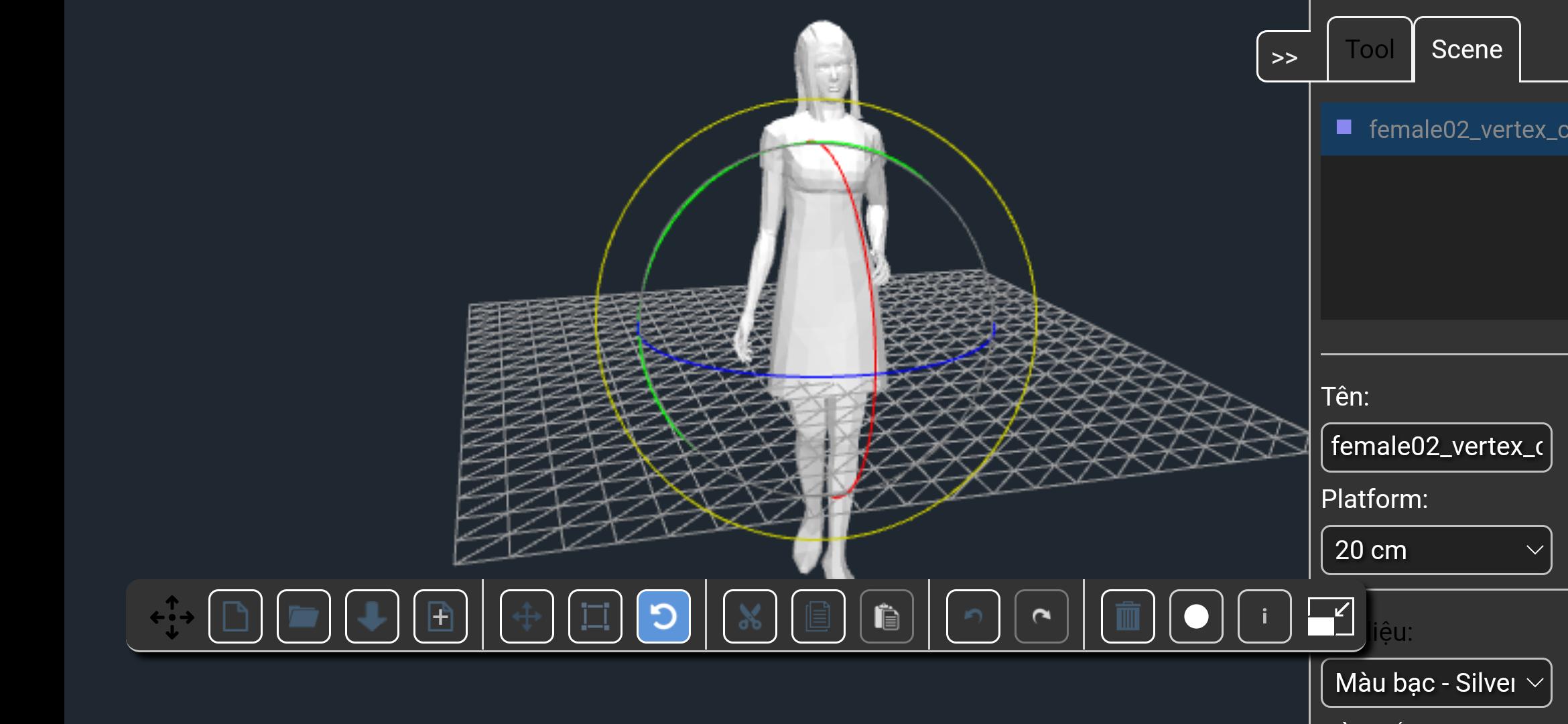The width and height of the screenshot is (1568, 724).
Task: Switch to the Scene tab
Action: pos(1466,50)
